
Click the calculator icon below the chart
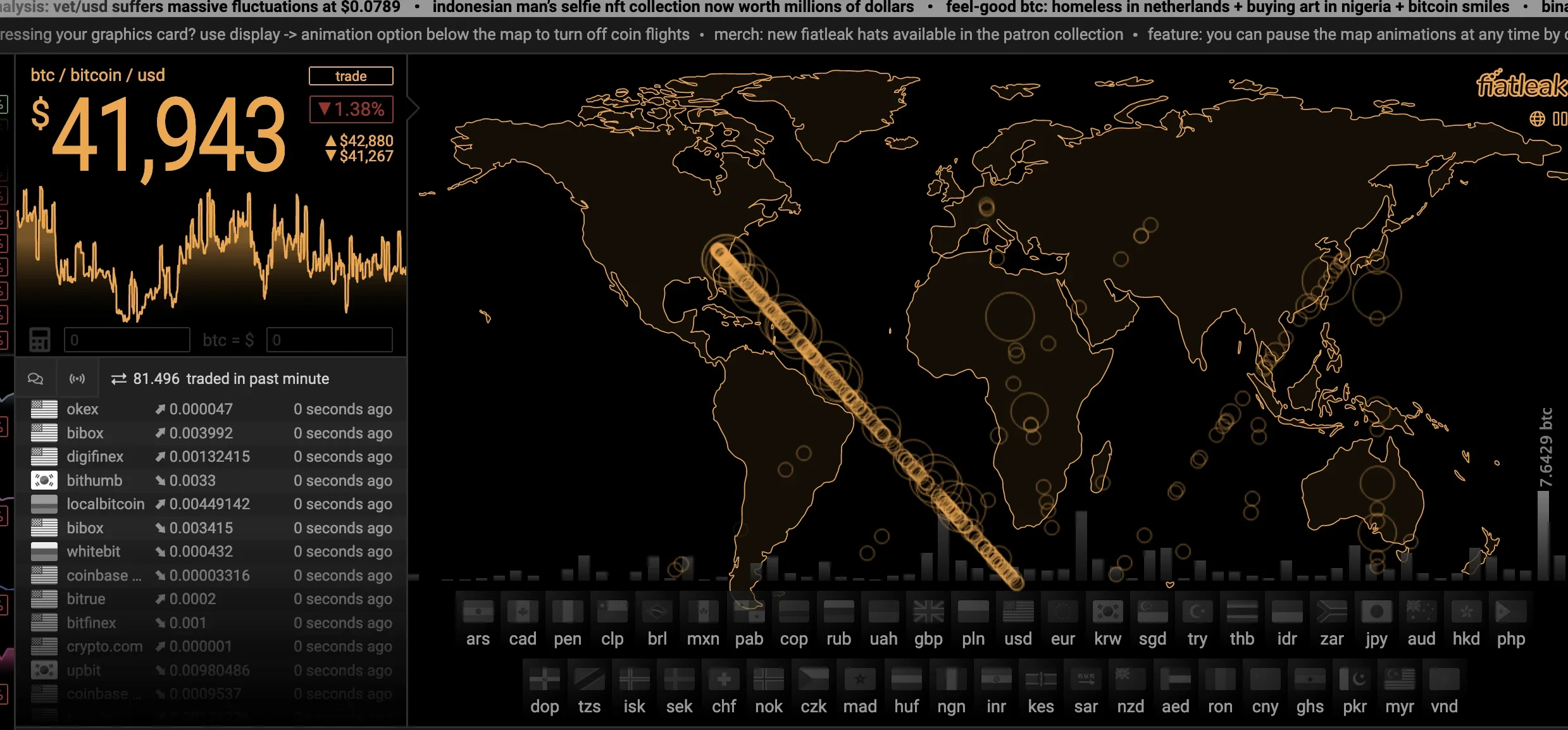click(x=39, y=340)
